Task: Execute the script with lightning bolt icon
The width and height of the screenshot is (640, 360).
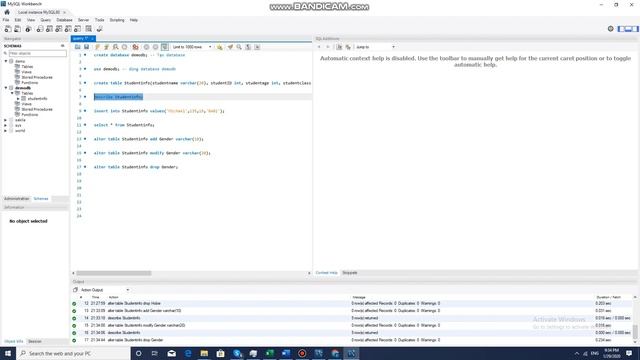Action: 97,47
